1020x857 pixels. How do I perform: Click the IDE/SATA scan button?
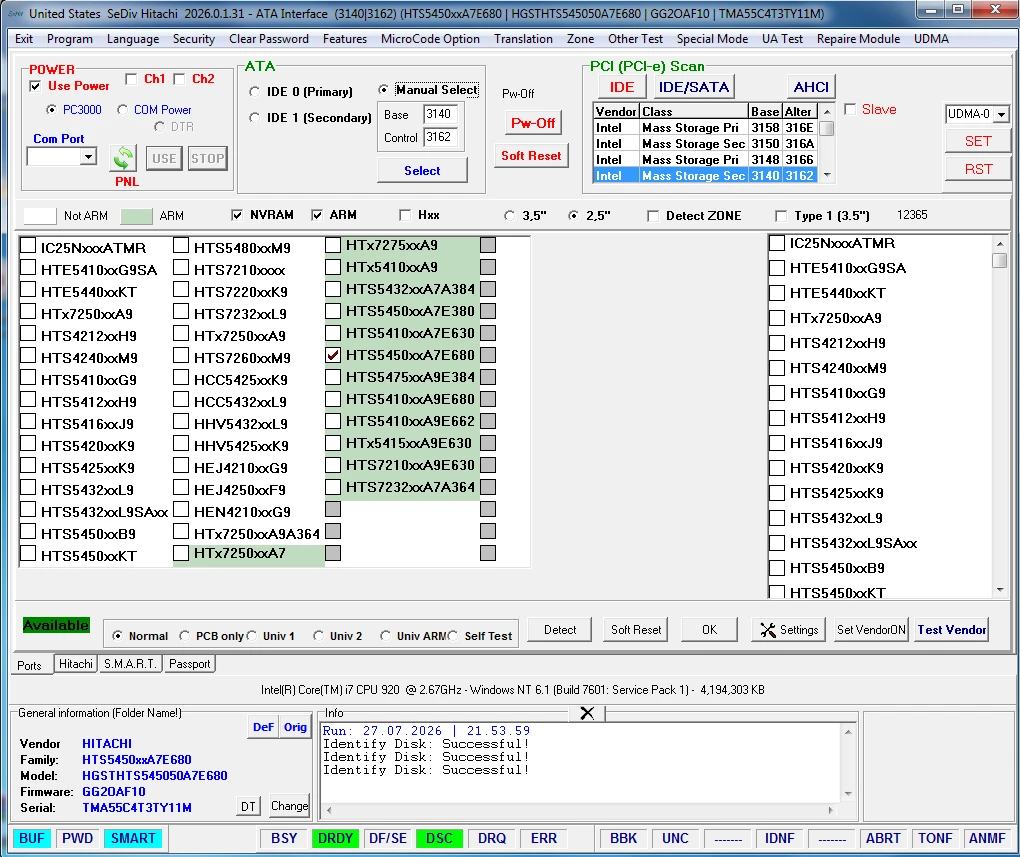pyautogui.click(x=693, y=87)
